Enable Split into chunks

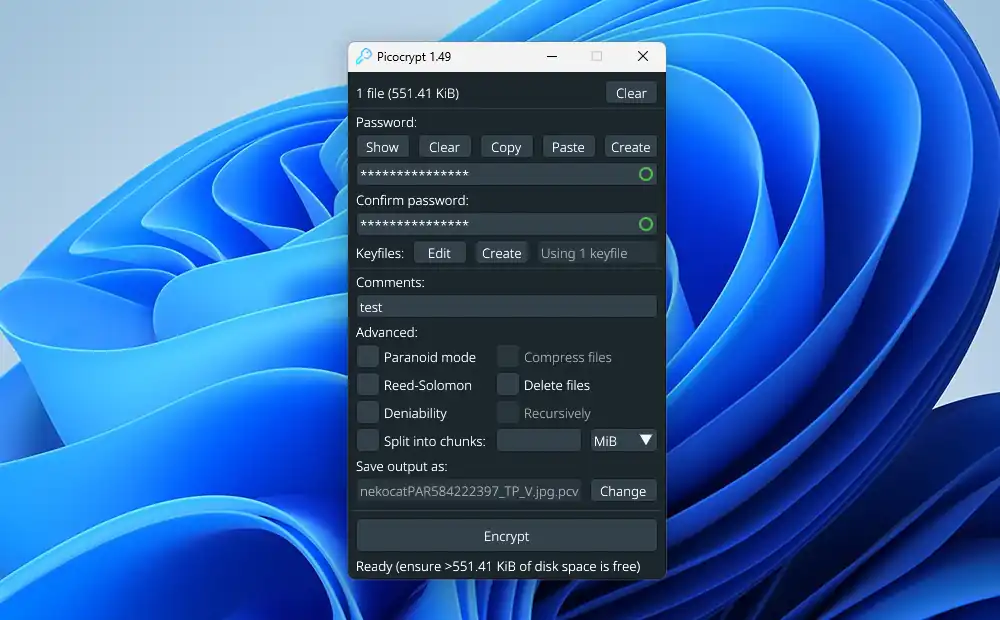(x=368, y=440)
